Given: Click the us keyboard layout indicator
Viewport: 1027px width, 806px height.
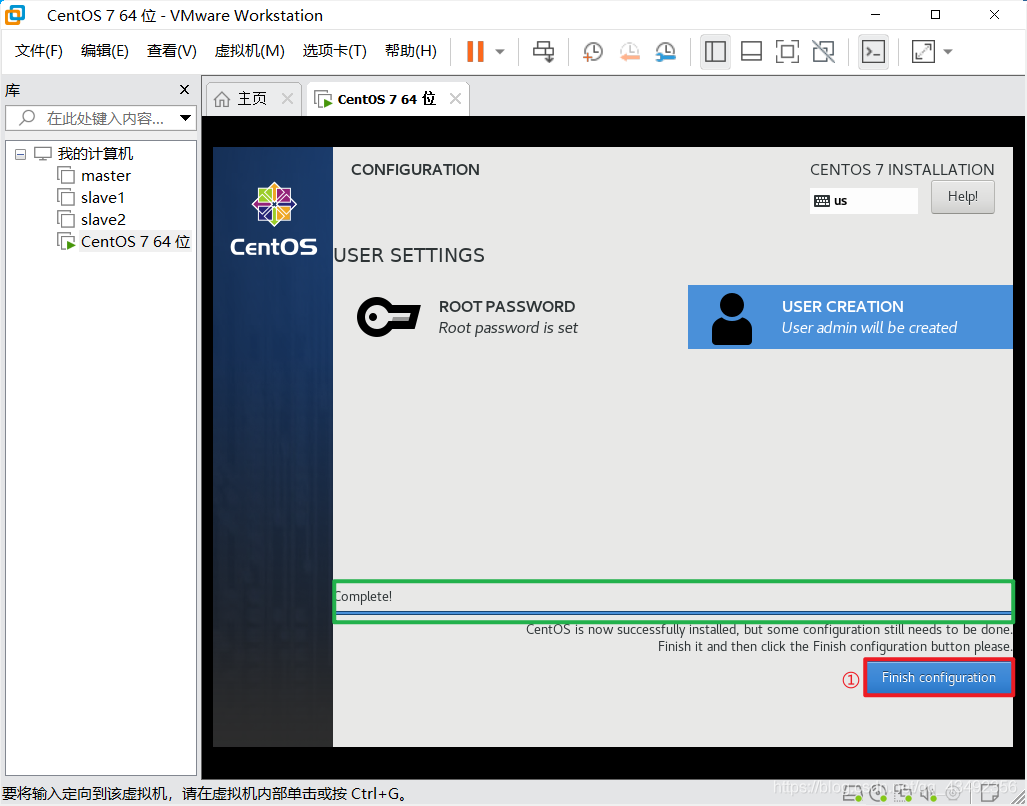Looking at the screenshot, I should pos(863,201).
